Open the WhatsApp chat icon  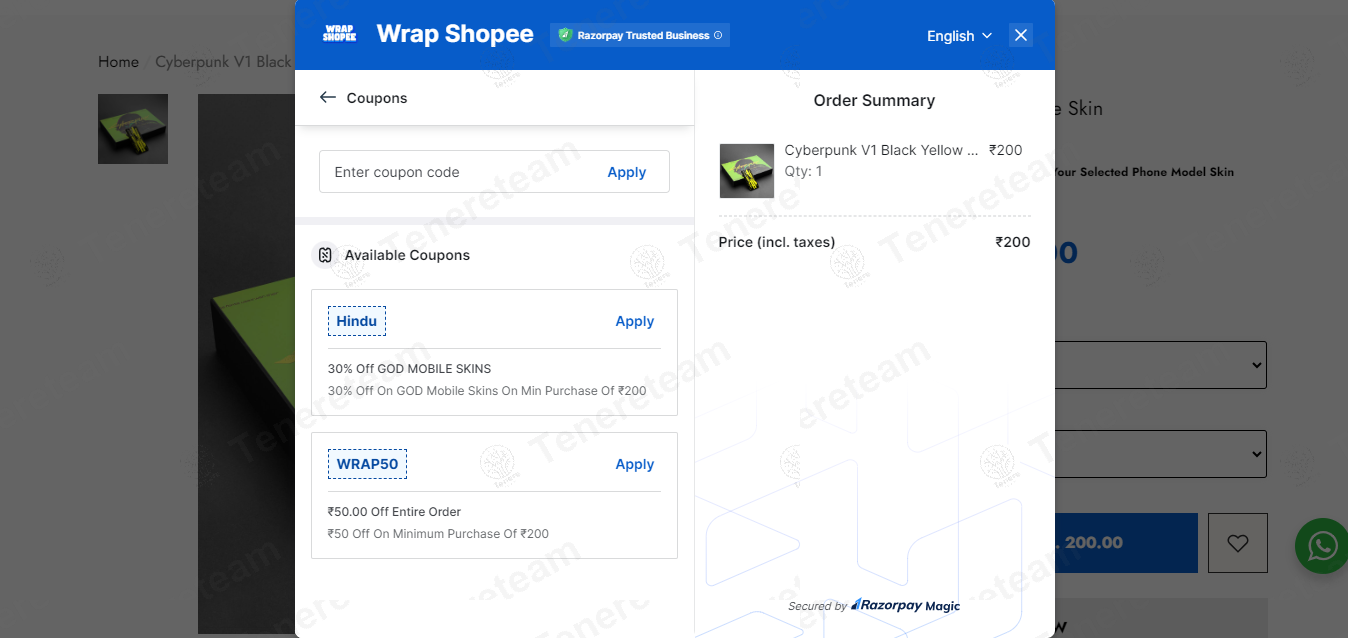tap(1322, 546)
